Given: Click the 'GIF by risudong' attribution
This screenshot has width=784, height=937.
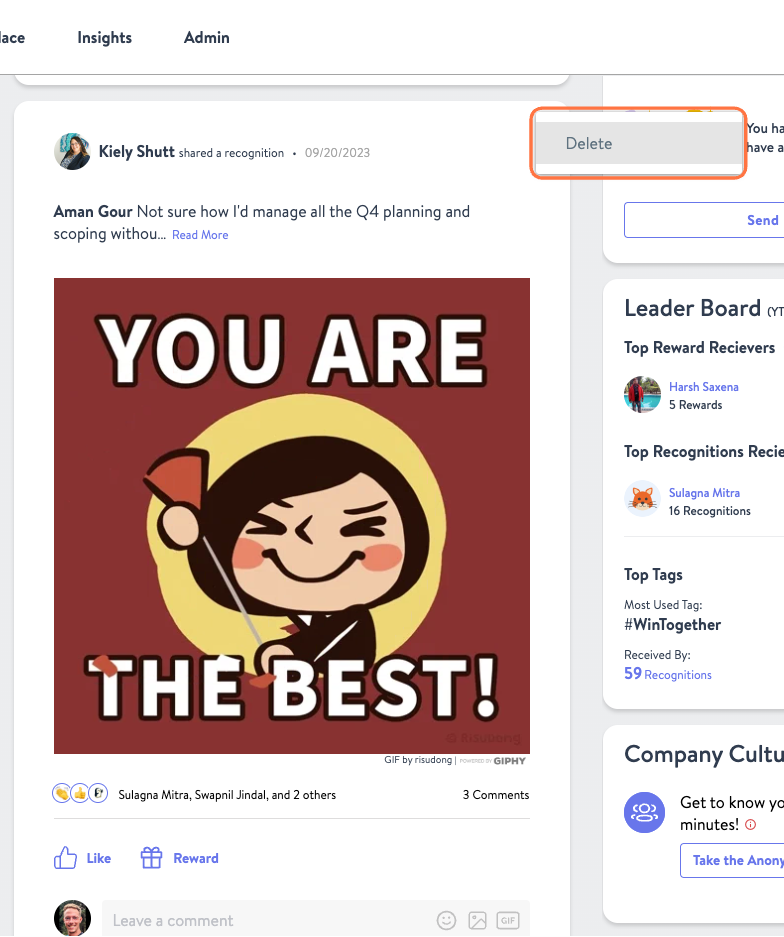Looking at the screenshot, I should (x=418, y=760).
